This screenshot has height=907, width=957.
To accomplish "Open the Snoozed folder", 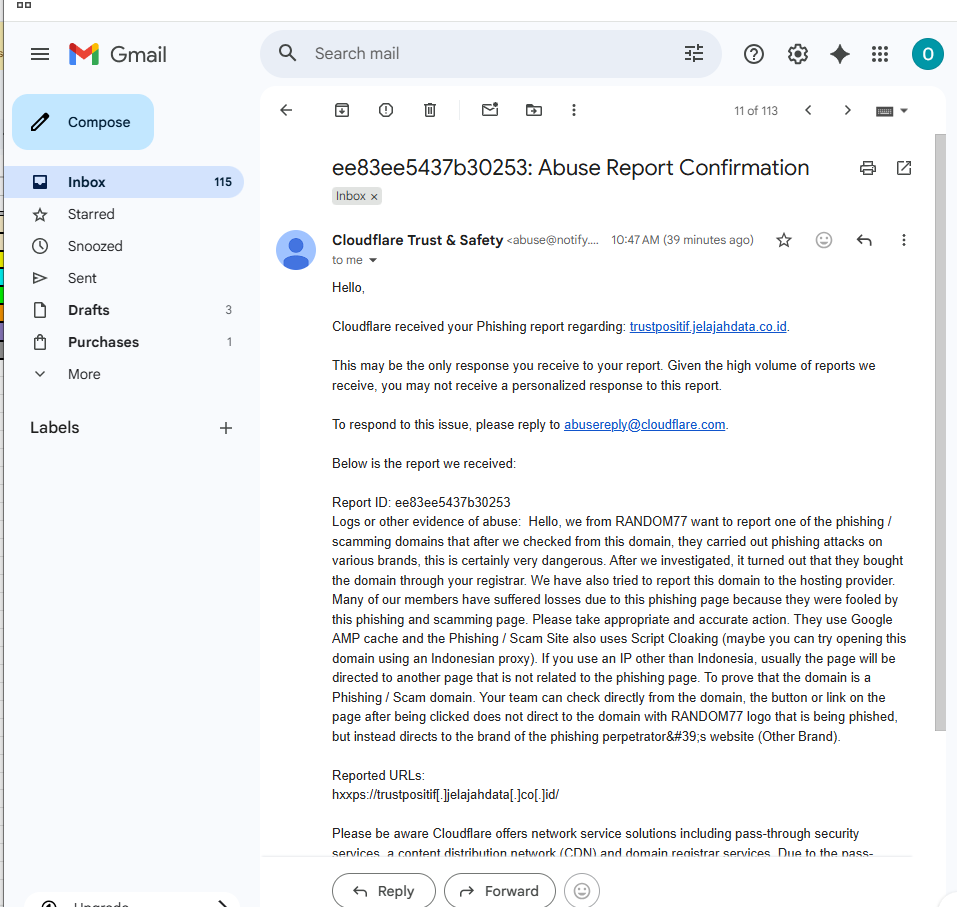I will (124, 246).
